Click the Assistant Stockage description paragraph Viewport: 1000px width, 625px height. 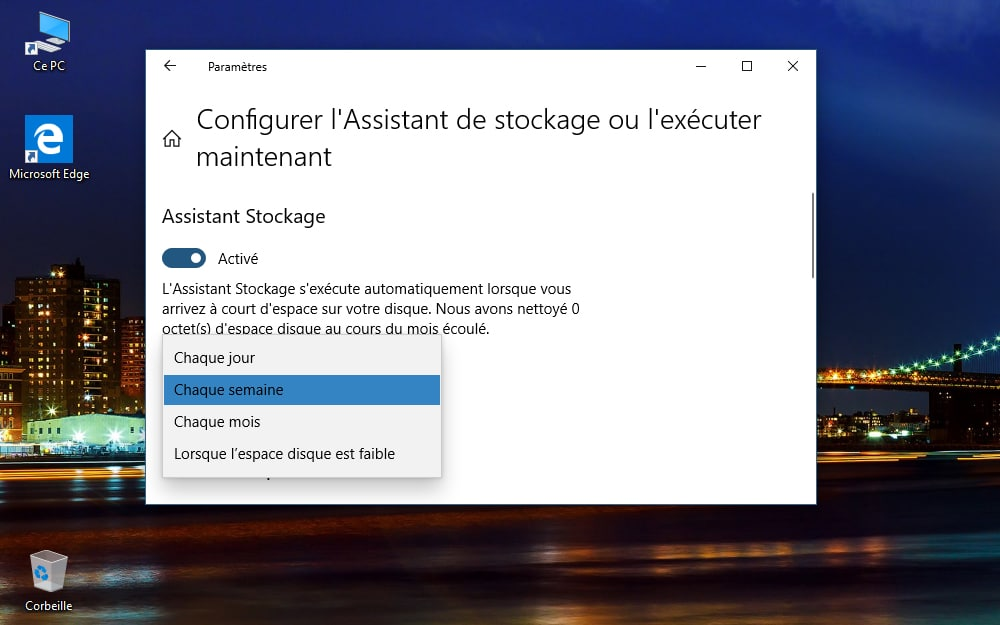[370, 308]
